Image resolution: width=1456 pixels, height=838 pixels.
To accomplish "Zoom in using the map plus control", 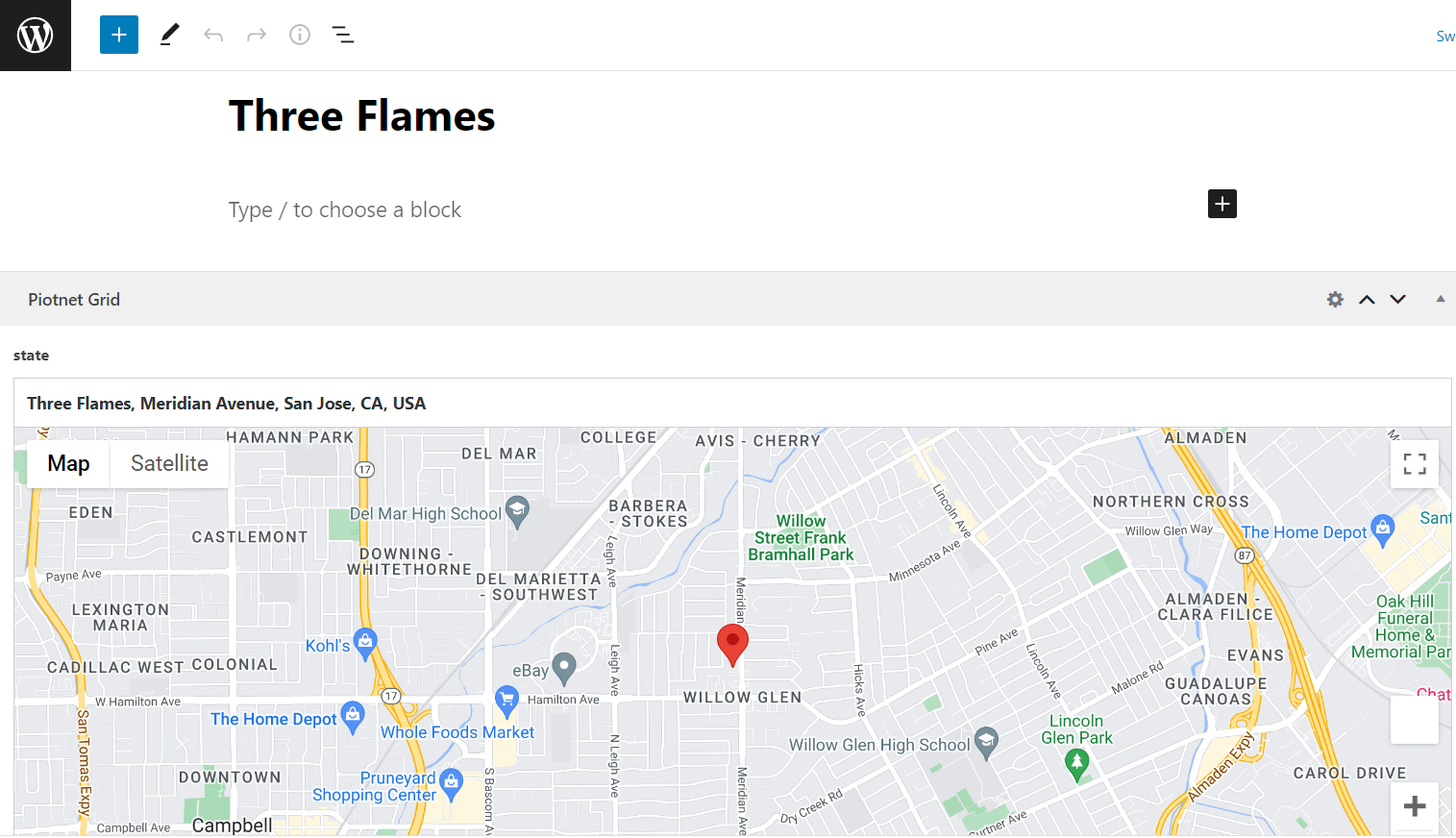I will pyautogui.click(x=1414, y=806).
